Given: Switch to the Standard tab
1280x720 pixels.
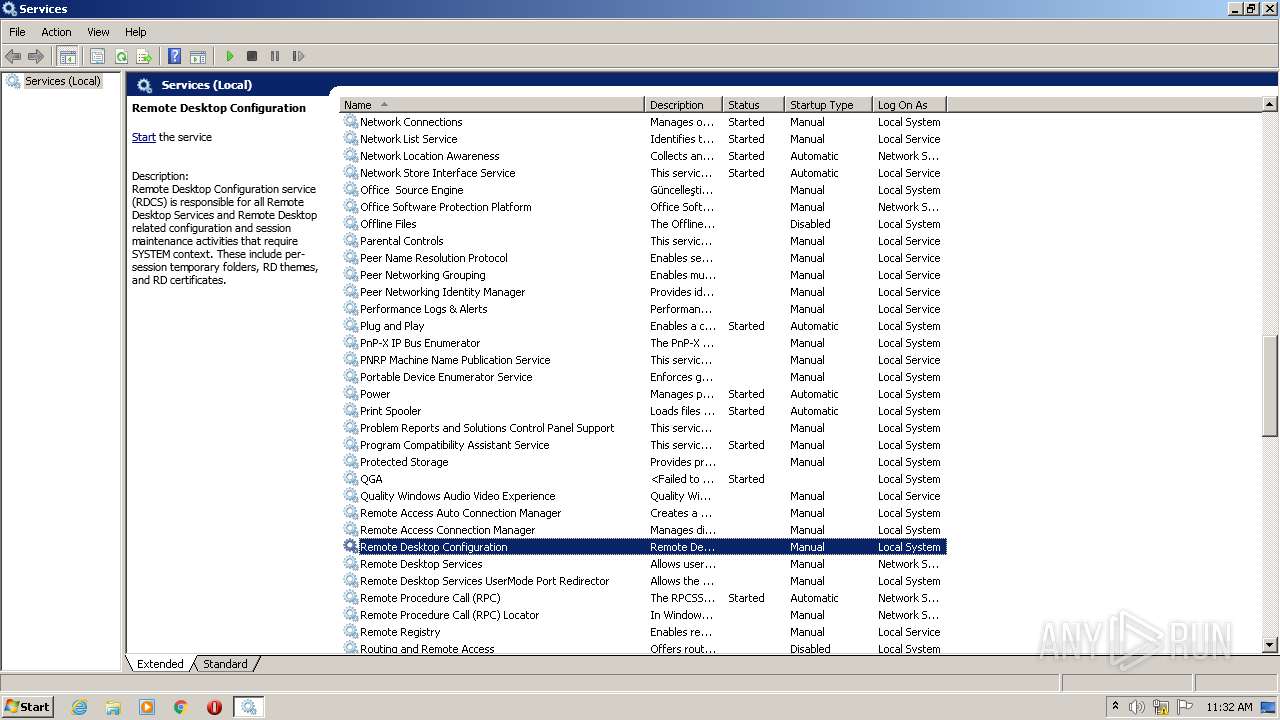Looking at the screenshot, I should click(225, 664).
